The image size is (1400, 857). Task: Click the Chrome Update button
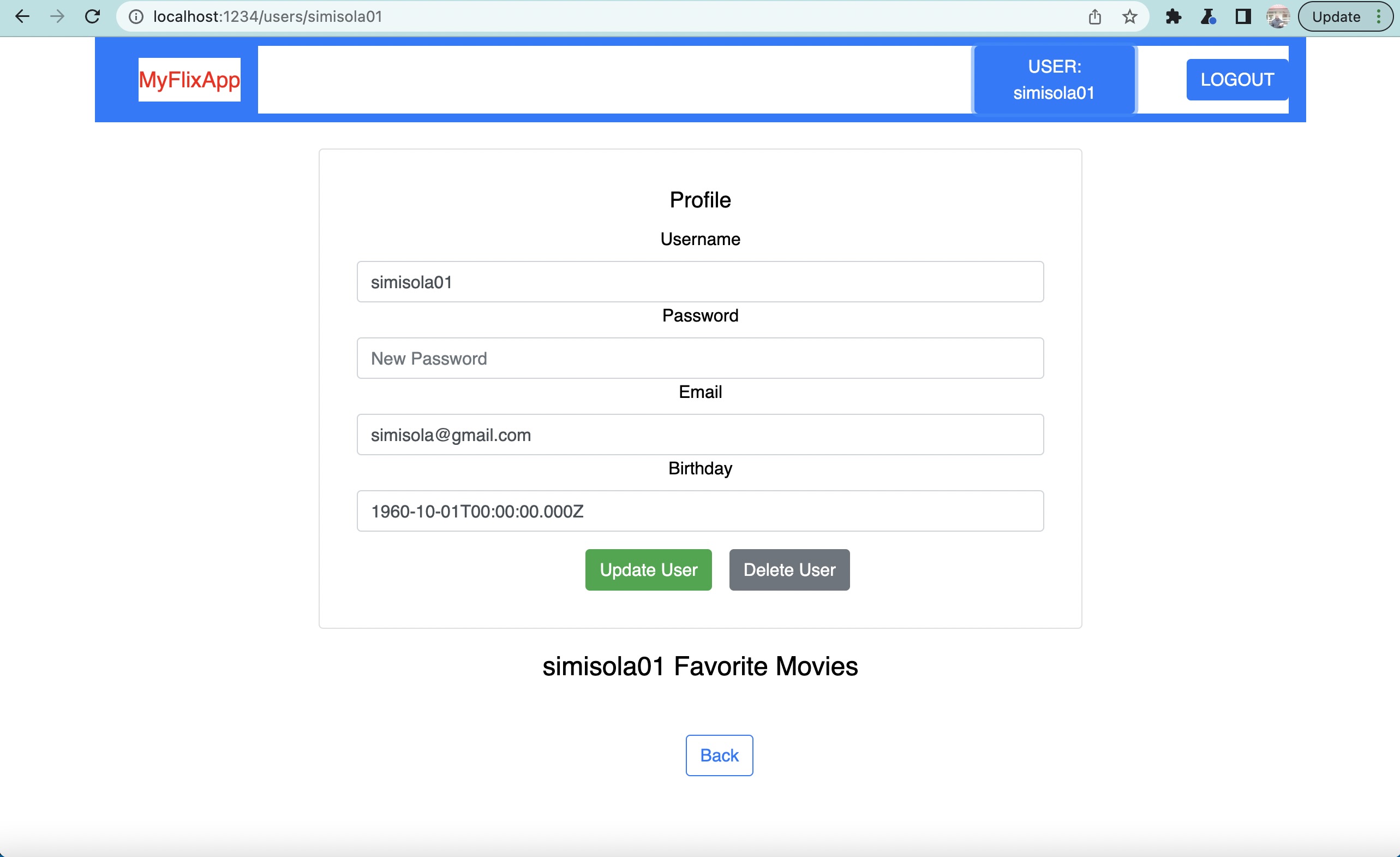[1336, 16]
